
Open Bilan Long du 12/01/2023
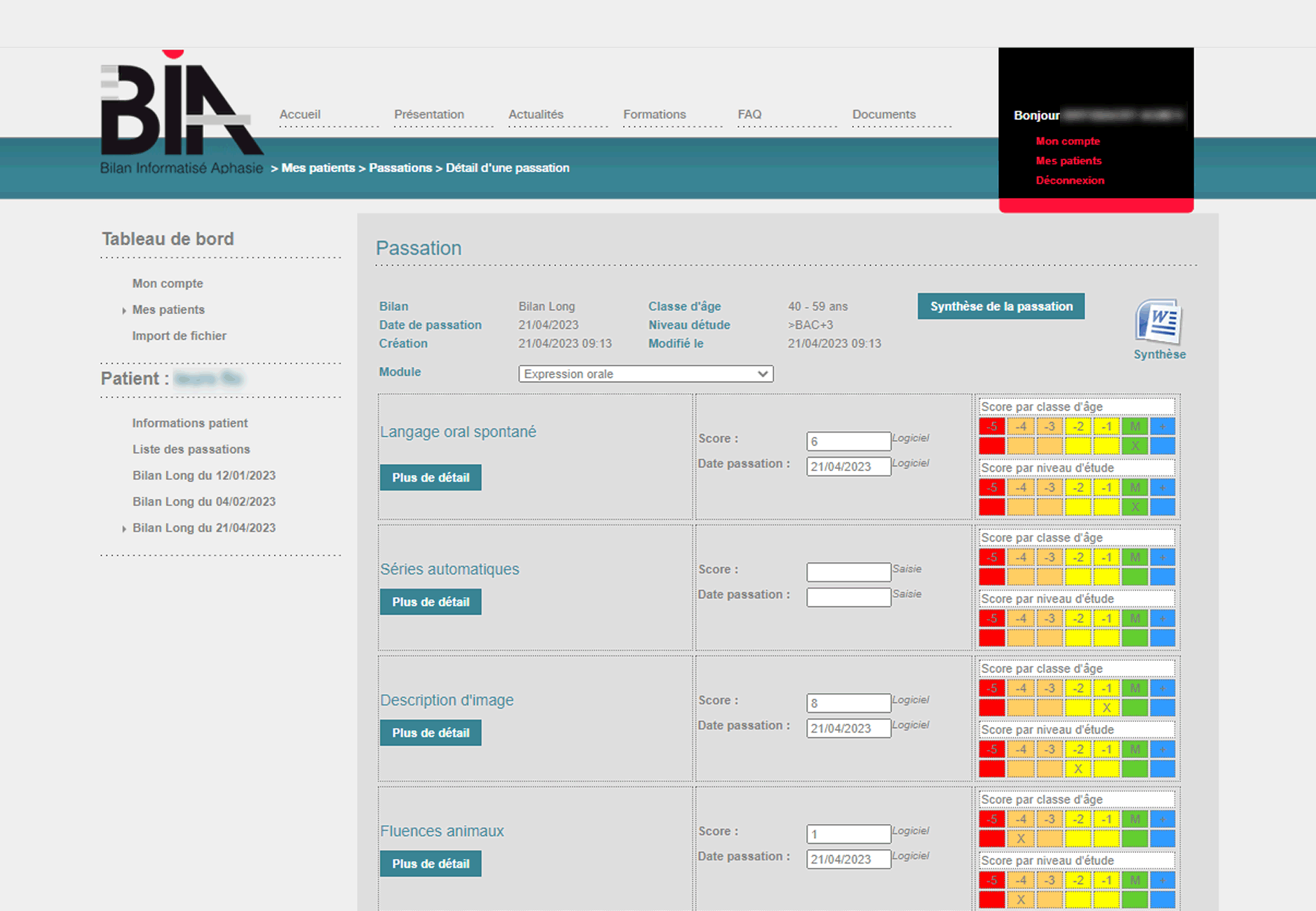[204, 476]
